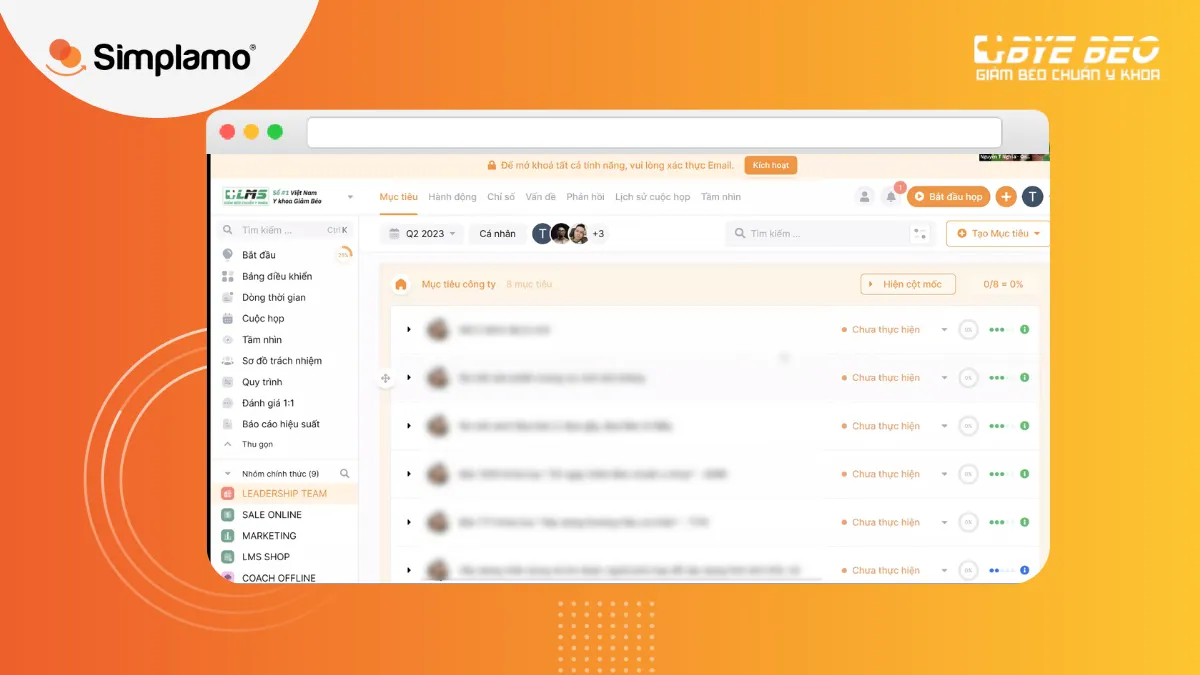Open the filter options beside goal search
The width and height of the screenshot is (1200, 675).
click(920, 233)
